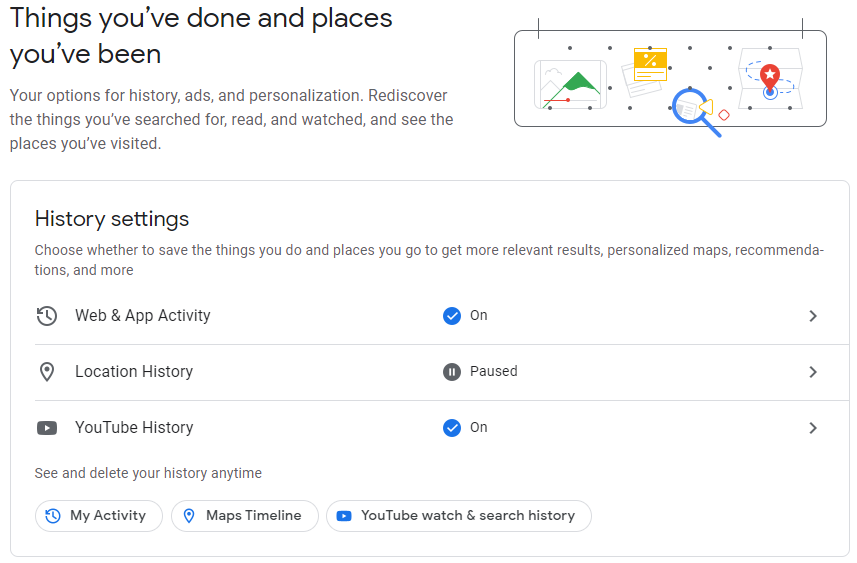857x563 pixels.
Task: Click the magnifying glass in the header illustration
Action: [695, 112]
